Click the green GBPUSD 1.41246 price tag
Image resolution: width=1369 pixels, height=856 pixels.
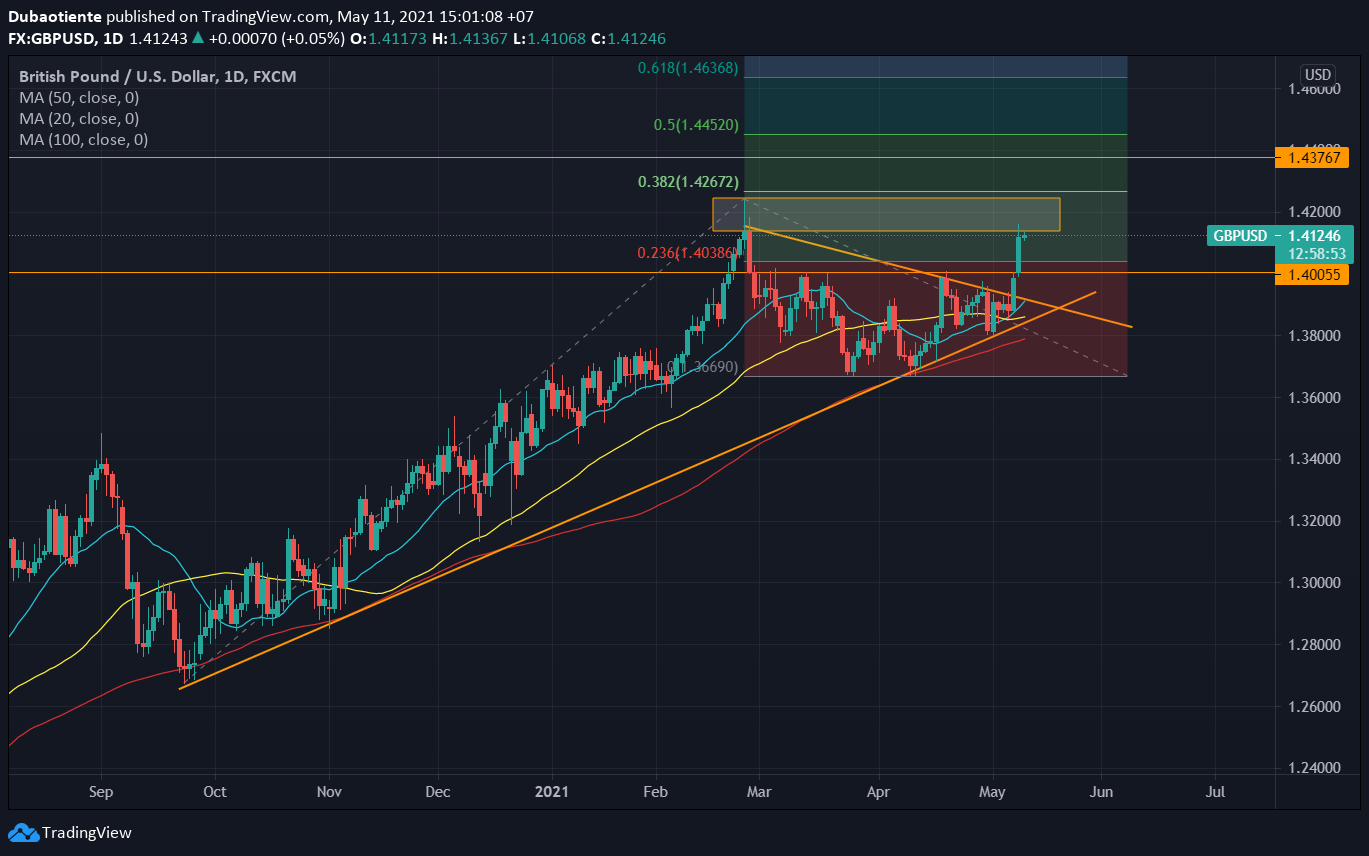(x=1278, y=236)
